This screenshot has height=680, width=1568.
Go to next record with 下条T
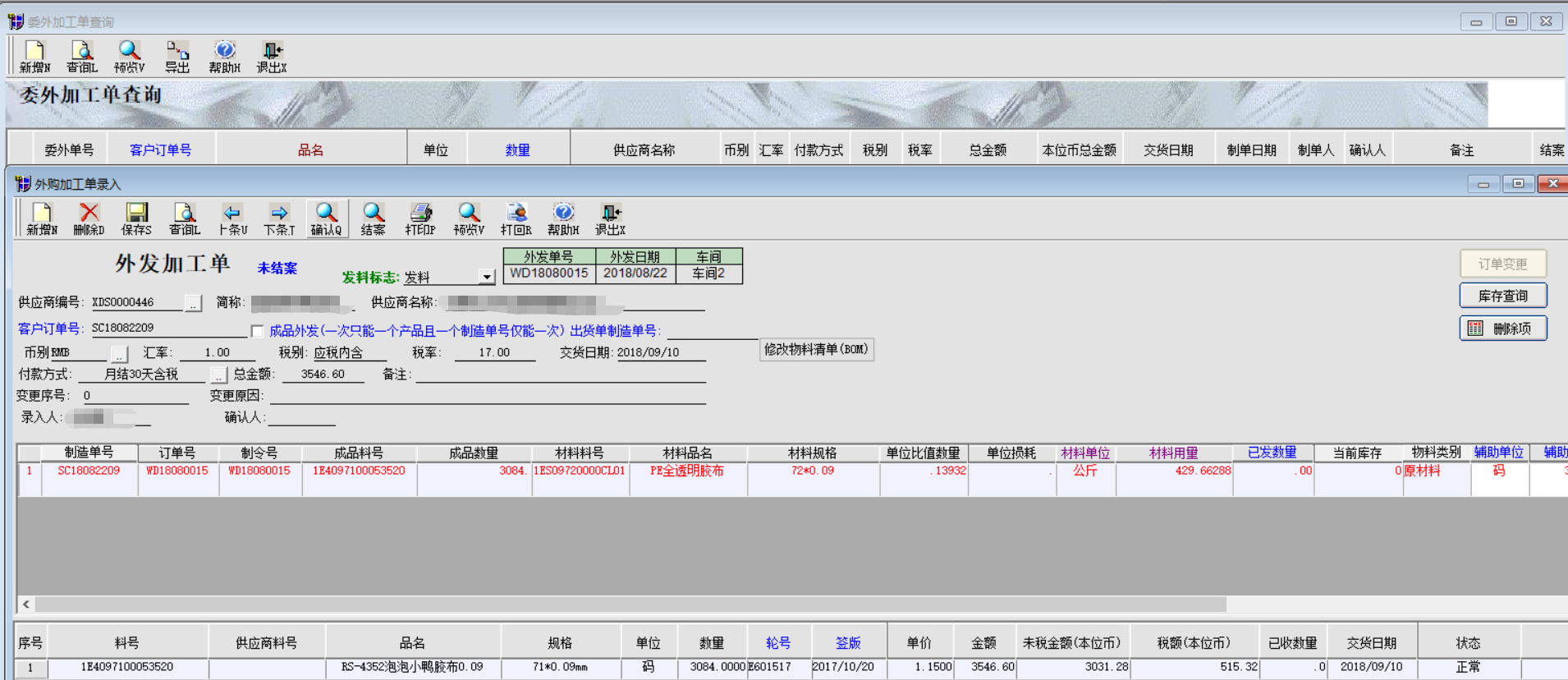(279, 219)
